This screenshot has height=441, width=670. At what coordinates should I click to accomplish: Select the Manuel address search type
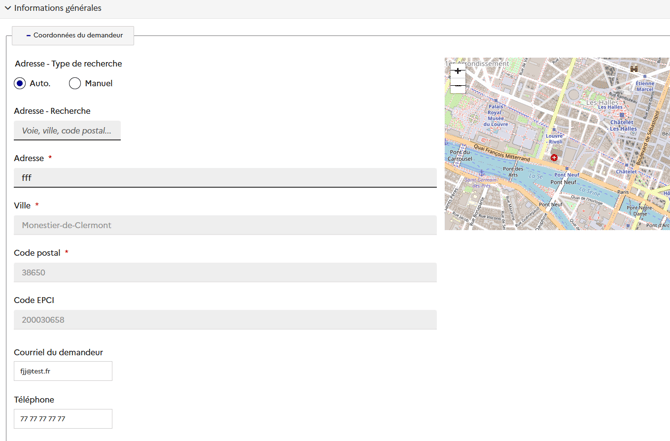point(75,84)
